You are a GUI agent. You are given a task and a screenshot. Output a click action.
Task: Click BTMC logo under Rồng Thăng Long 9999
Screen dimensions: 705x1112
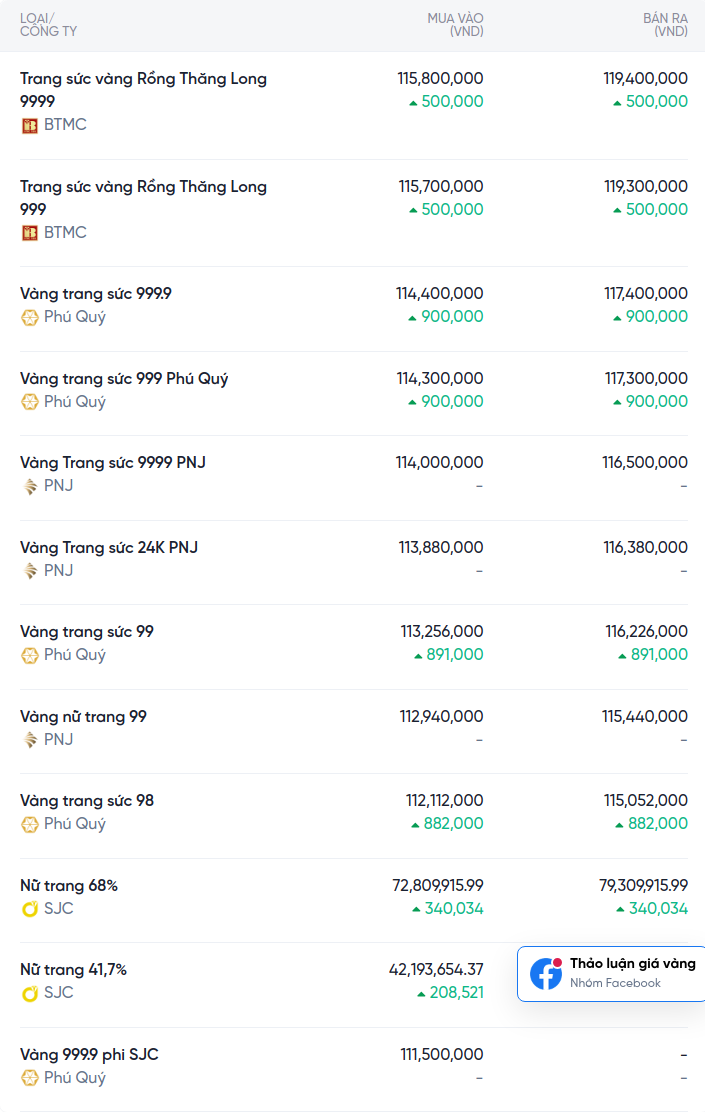click(30, 125)
